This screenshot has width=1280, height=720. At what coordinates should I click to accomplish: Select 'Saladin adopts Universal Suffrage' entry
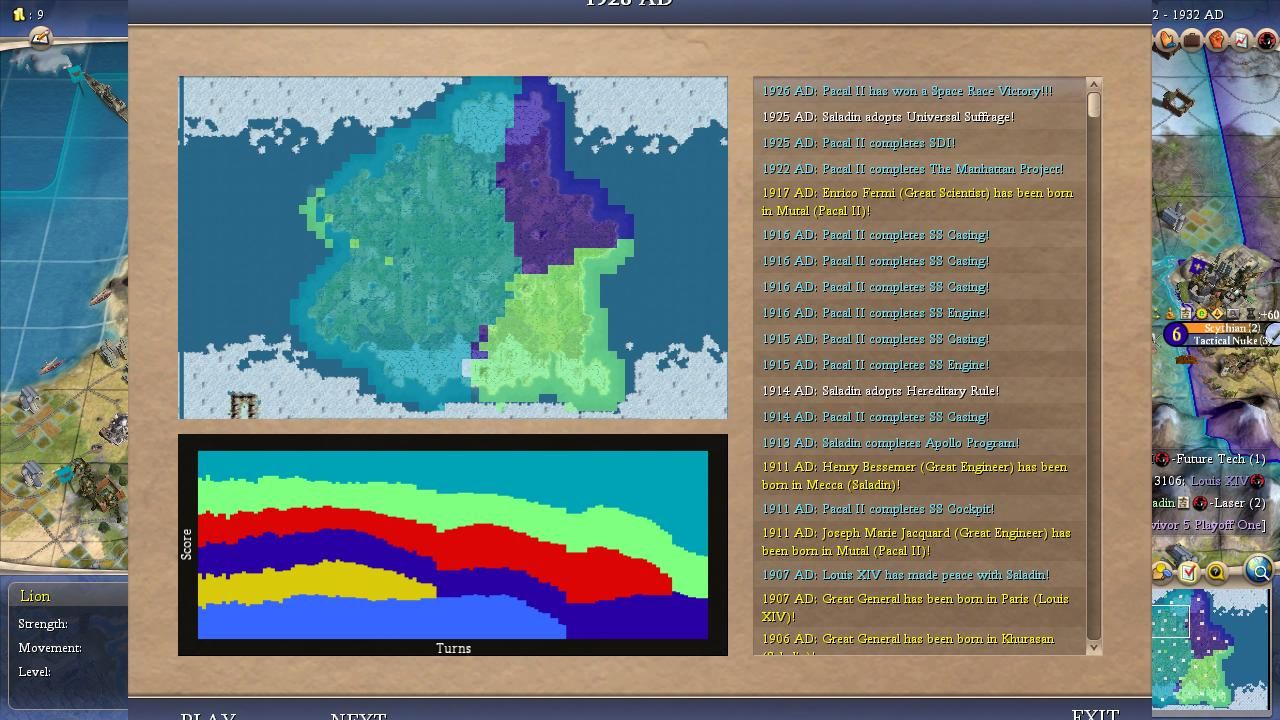[920, 117]
